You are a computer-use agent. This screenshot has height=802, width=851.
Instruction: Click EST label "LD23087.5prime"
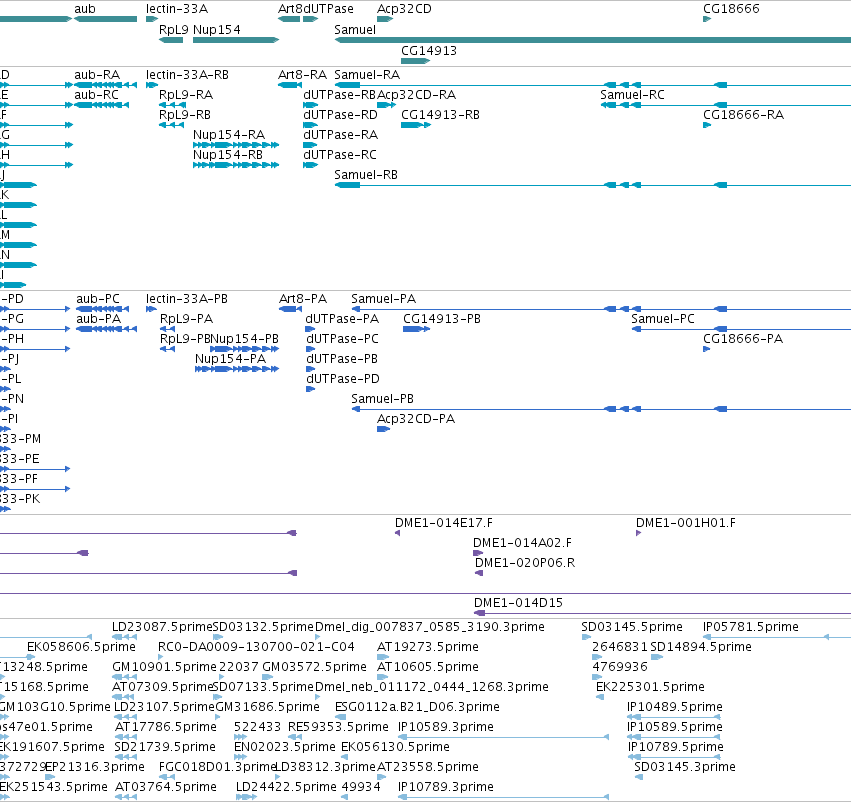pos(162,627)
